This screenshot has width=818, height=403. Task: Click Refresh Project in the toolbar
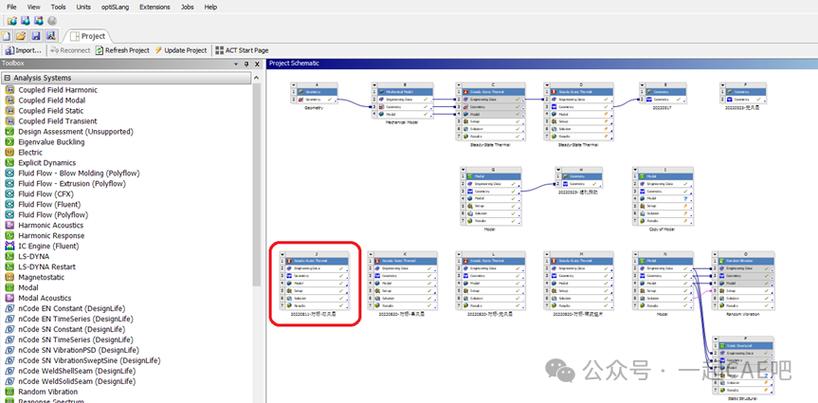click(x=122, y=51)
